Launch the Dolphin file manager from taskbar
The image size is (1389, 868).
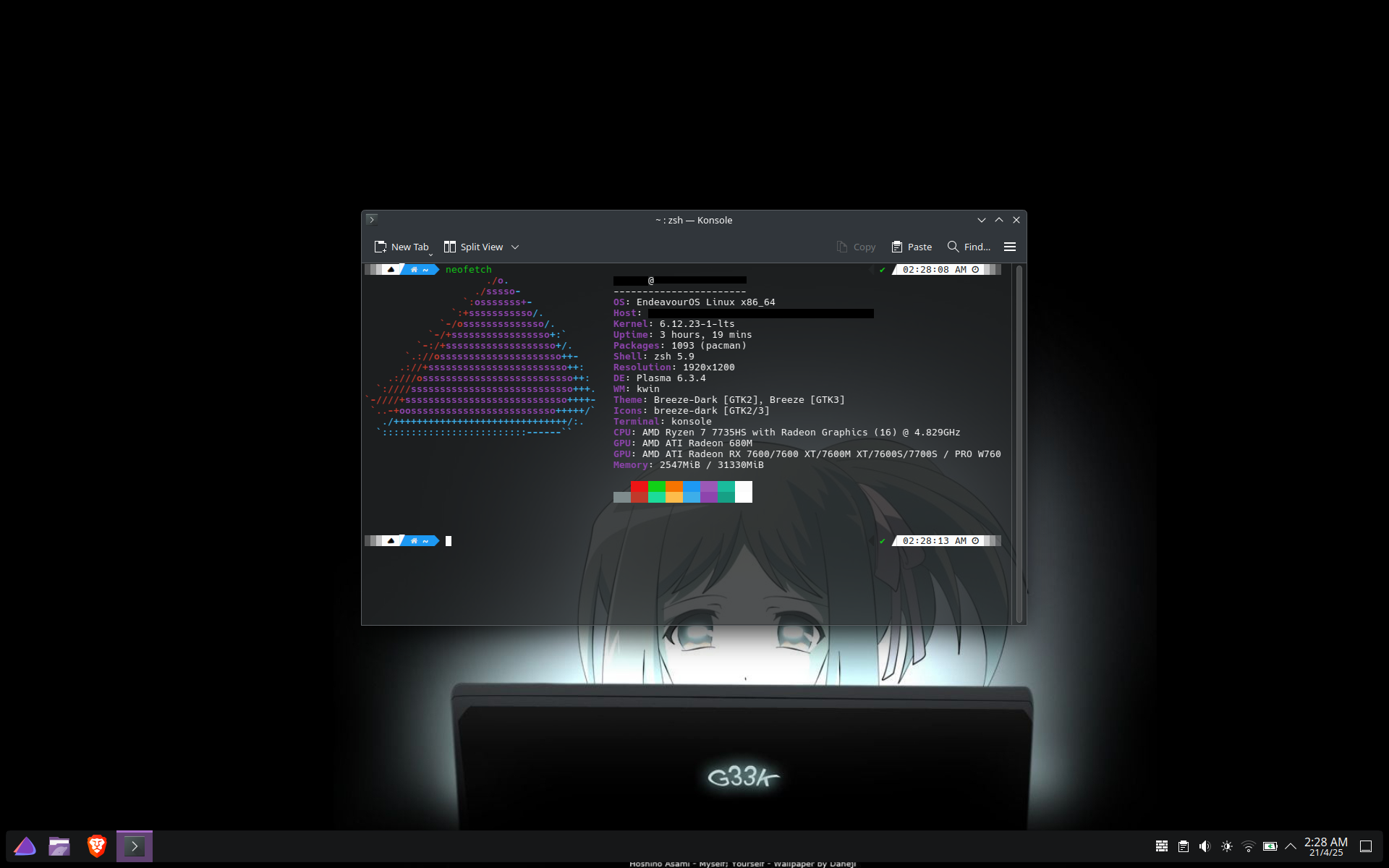point(59,846)
